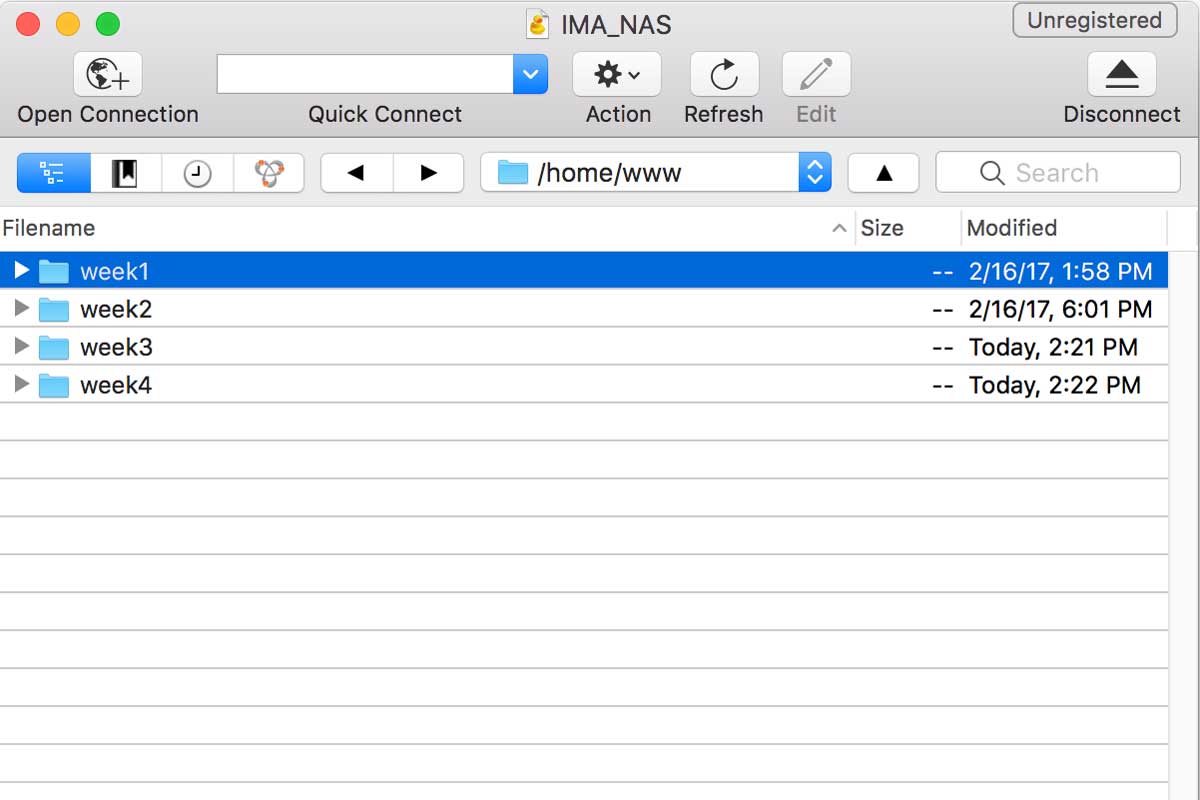Expand the week4 folder
Screen dimensions: 1200x800
21,384
